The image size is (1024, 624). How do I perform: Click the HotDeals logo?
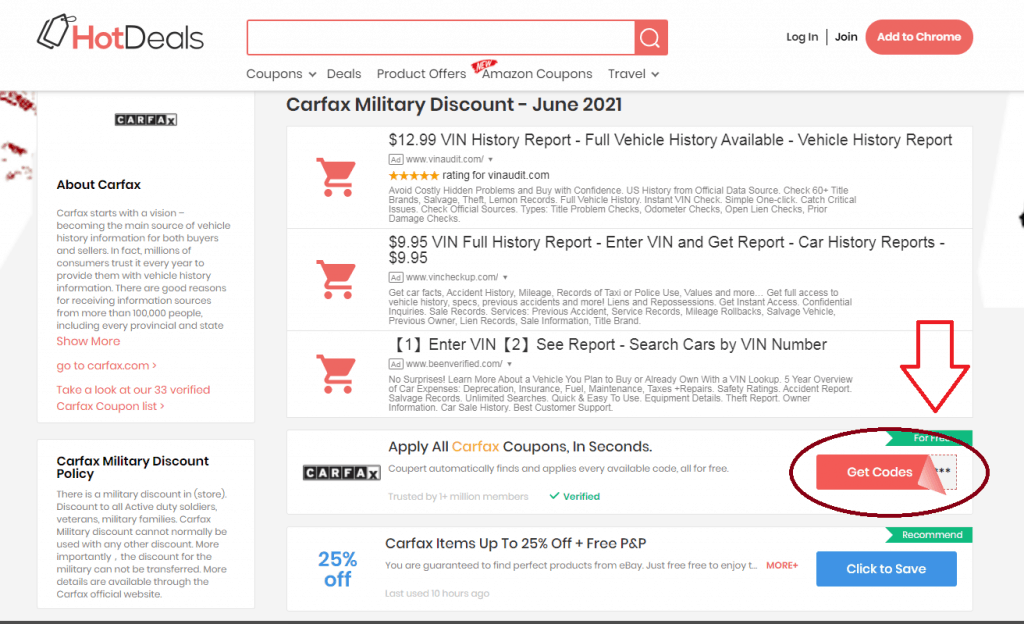coord(120,33)
